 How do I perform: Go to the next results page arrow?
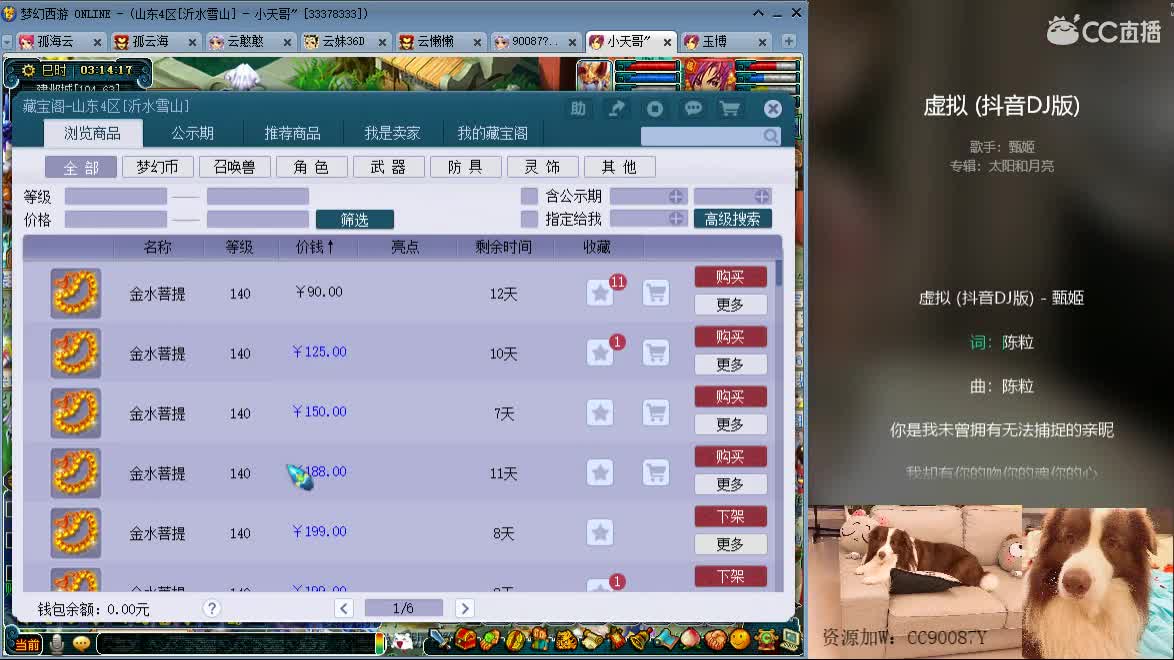coord(464,608)
